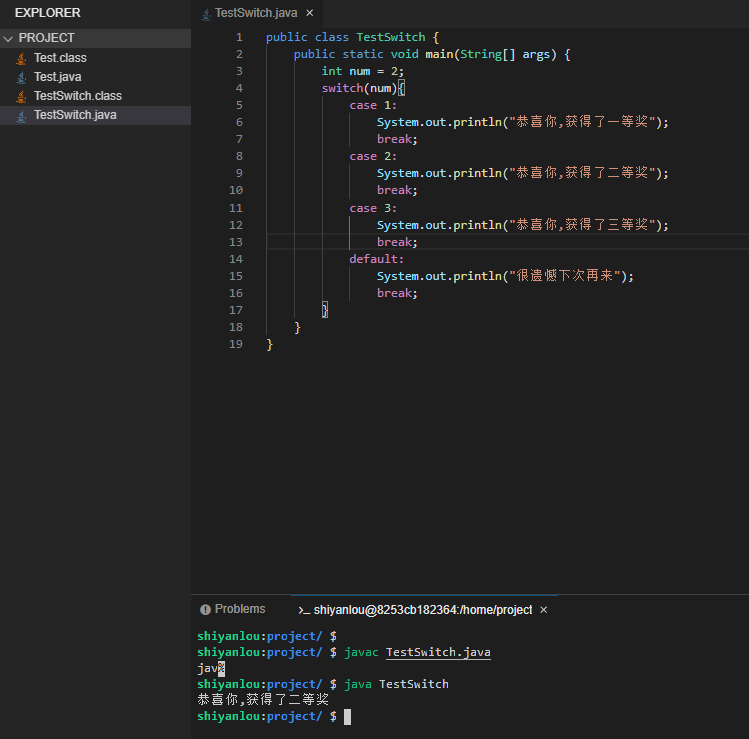Click the 'case 2:' label
The height and width of the screenshot is (739, 749).
click(x=373, y=156)
